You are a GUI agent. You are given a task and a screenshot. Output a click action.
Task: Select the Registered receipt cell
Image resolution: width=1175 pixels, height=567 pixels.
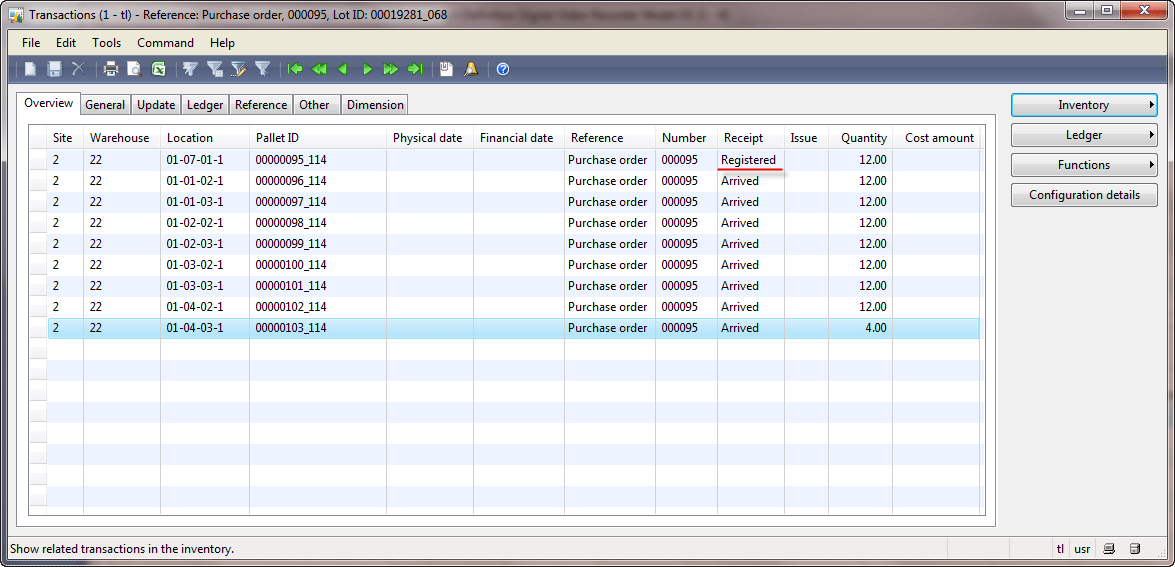[750, 160]
